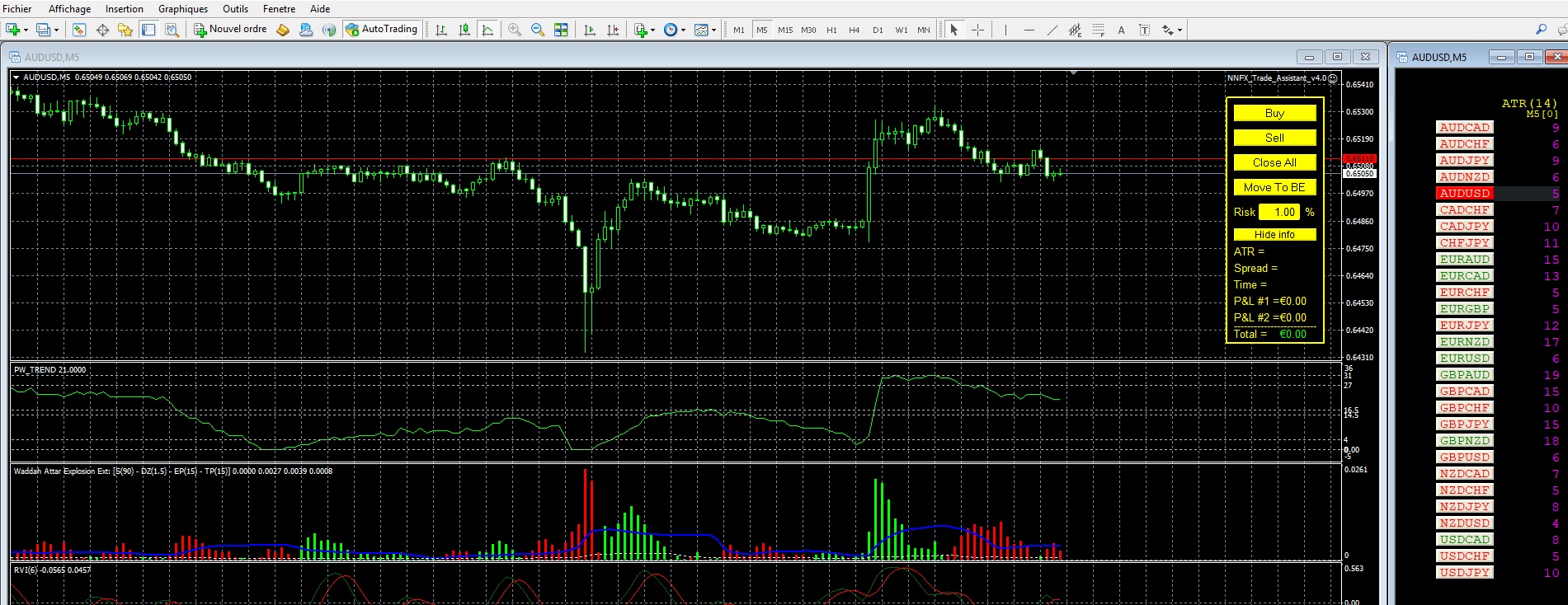
Task: Select M15 timeframe
Action: 785,30
